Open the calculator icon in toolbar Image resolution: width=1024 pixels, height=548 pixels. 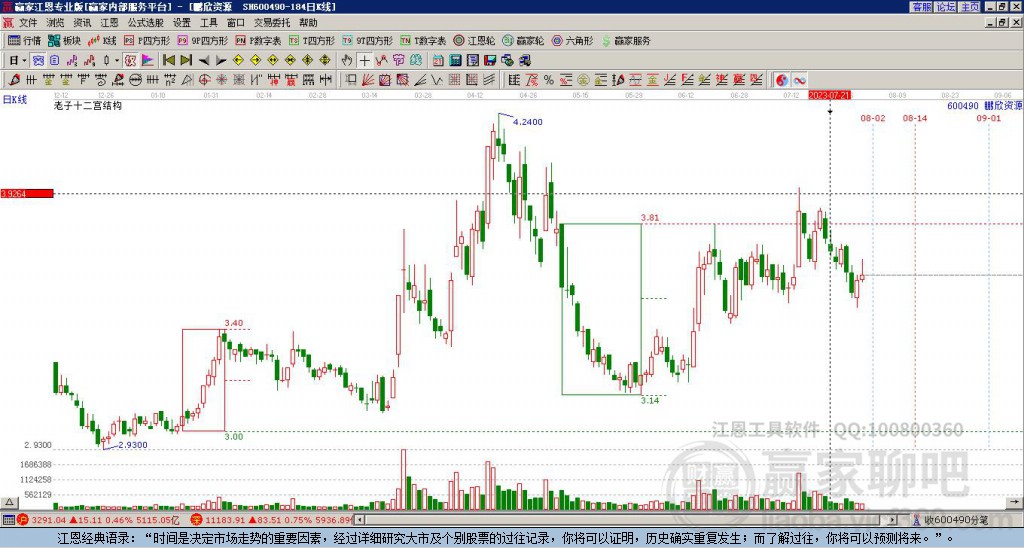[456, 60]
